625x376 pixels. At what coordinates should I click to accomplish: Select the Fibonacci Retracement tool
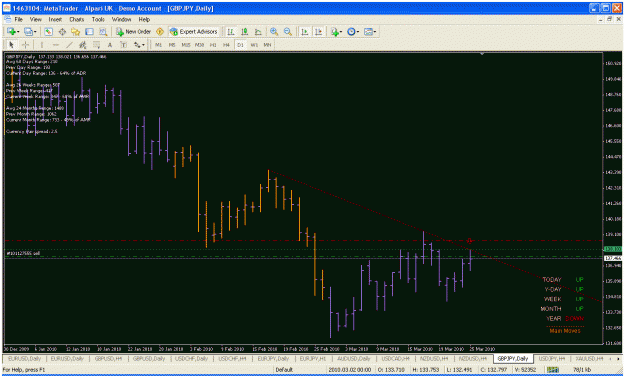click(x=96, y=45)
